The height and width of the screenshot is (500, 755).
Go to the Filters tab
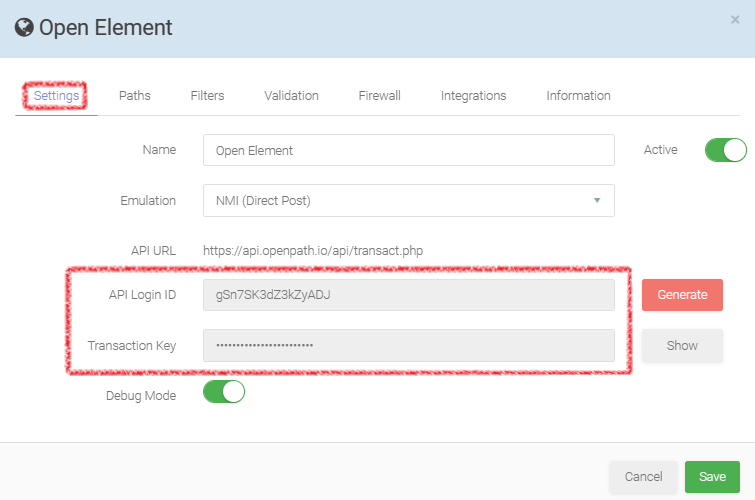point(207,96)
